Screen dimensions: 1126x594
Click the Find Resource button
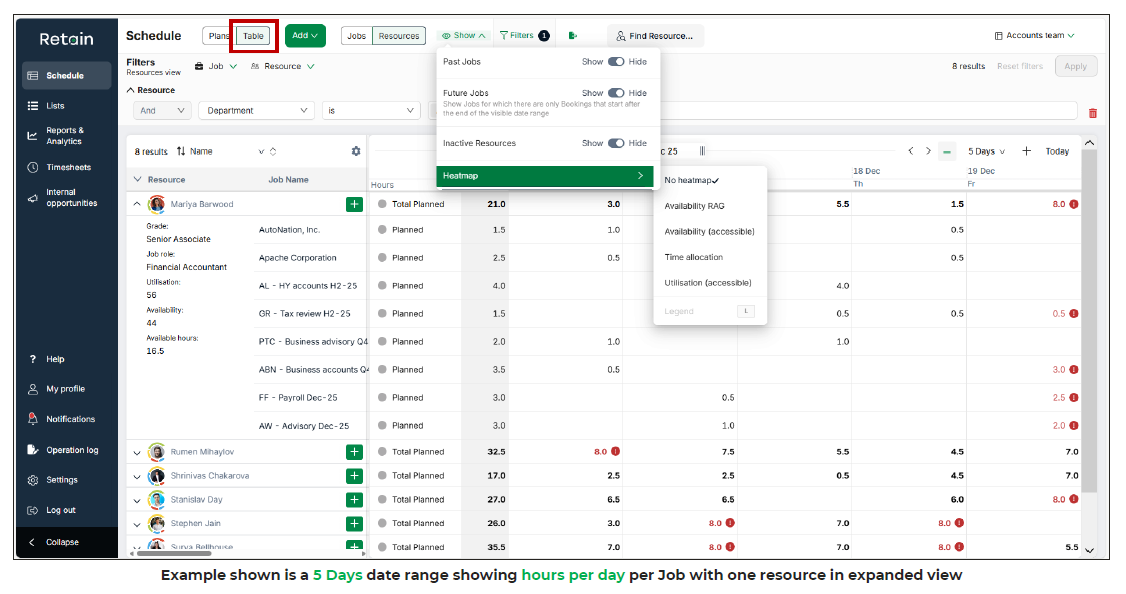(x=655, y=35)
